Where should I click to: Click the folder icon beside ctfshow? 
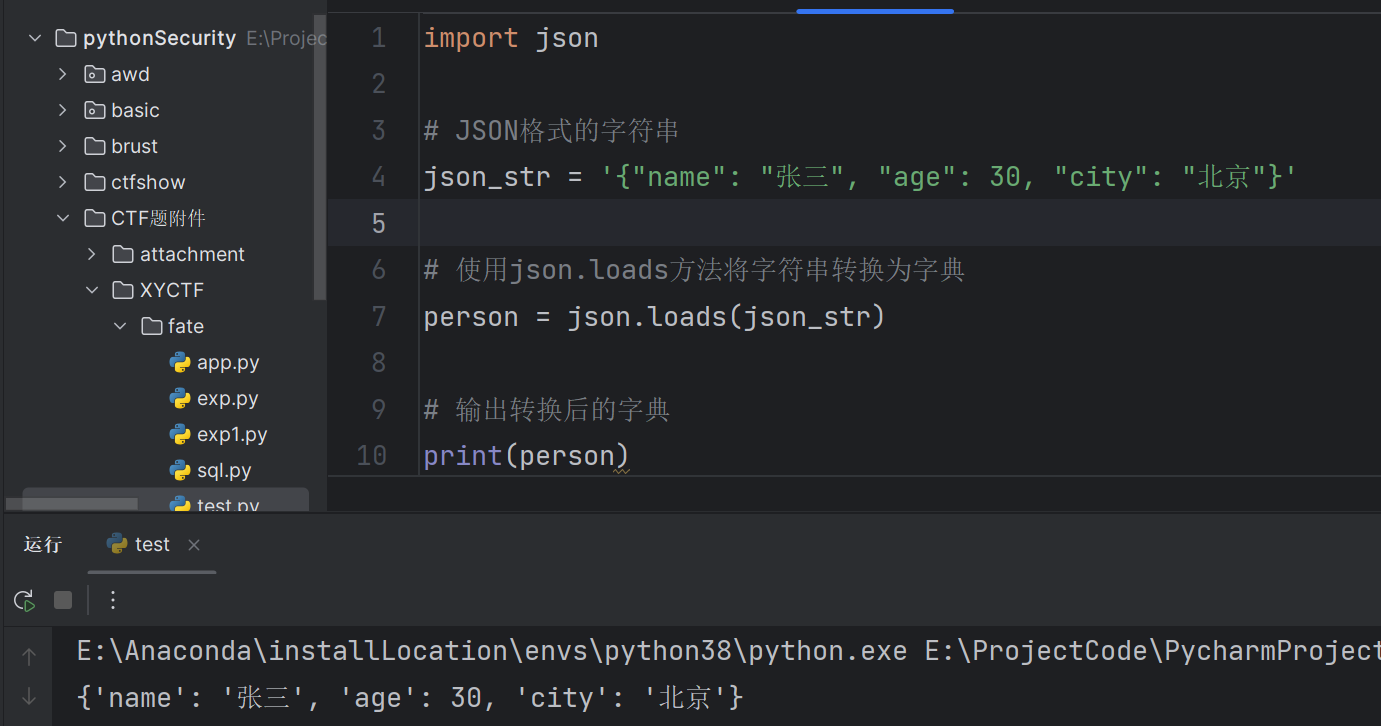pyautogui.click(x=95, y=183)
